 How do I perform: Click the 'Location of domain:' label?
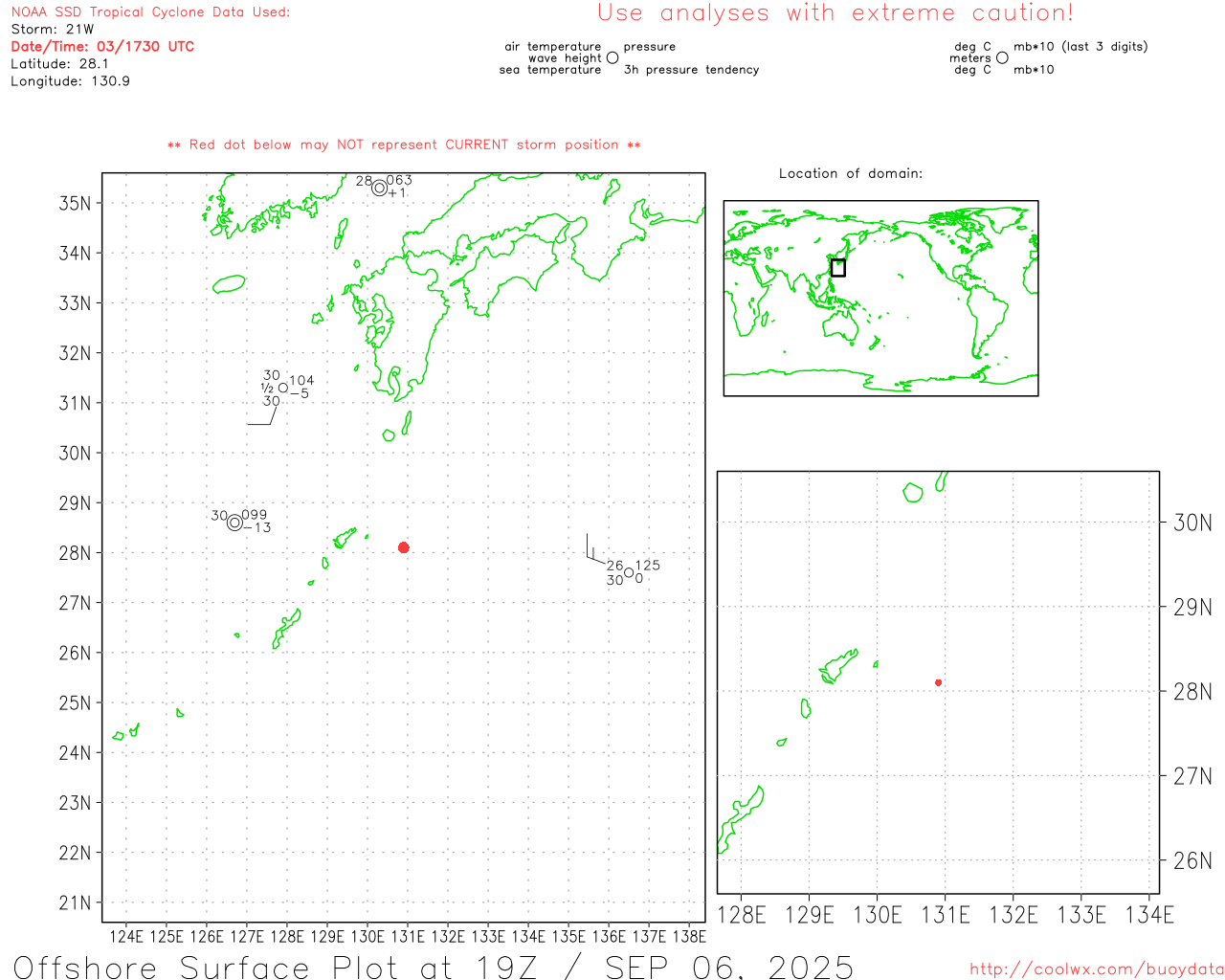click(x=851, y=173)
